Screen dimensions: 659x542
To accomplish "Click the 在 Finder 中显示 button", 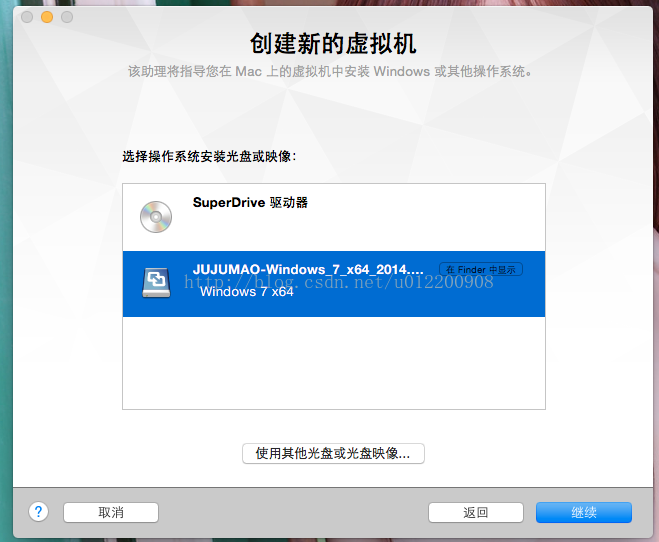I will (x=481, y=269).
